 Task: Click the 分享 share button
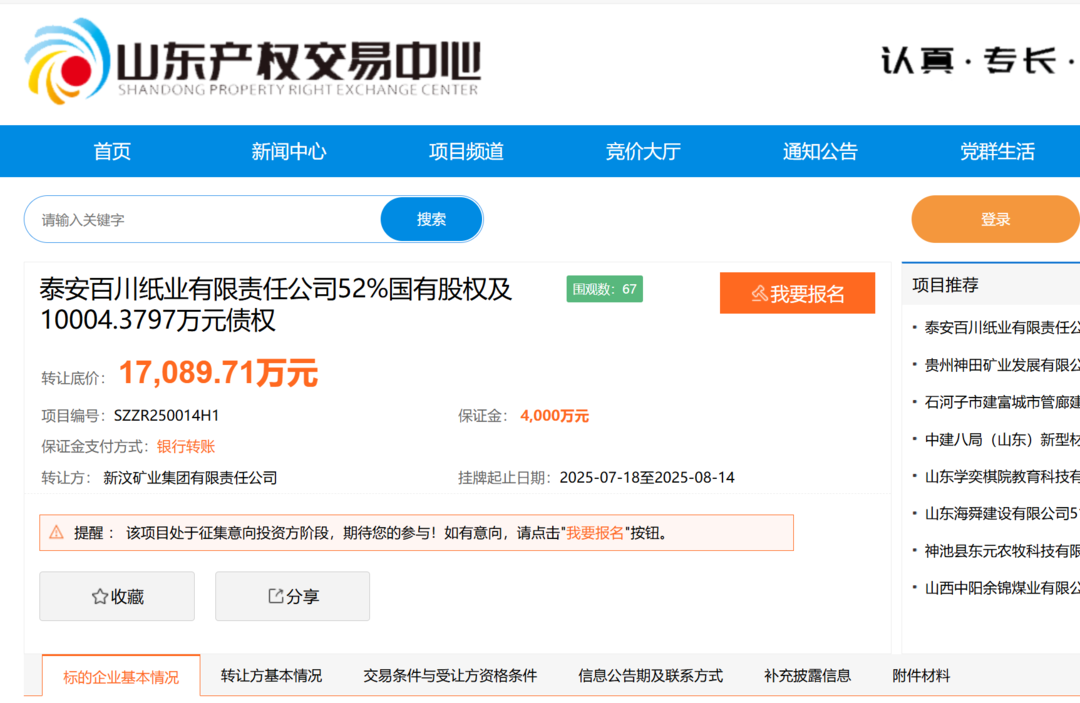click(x=293, y=596)
